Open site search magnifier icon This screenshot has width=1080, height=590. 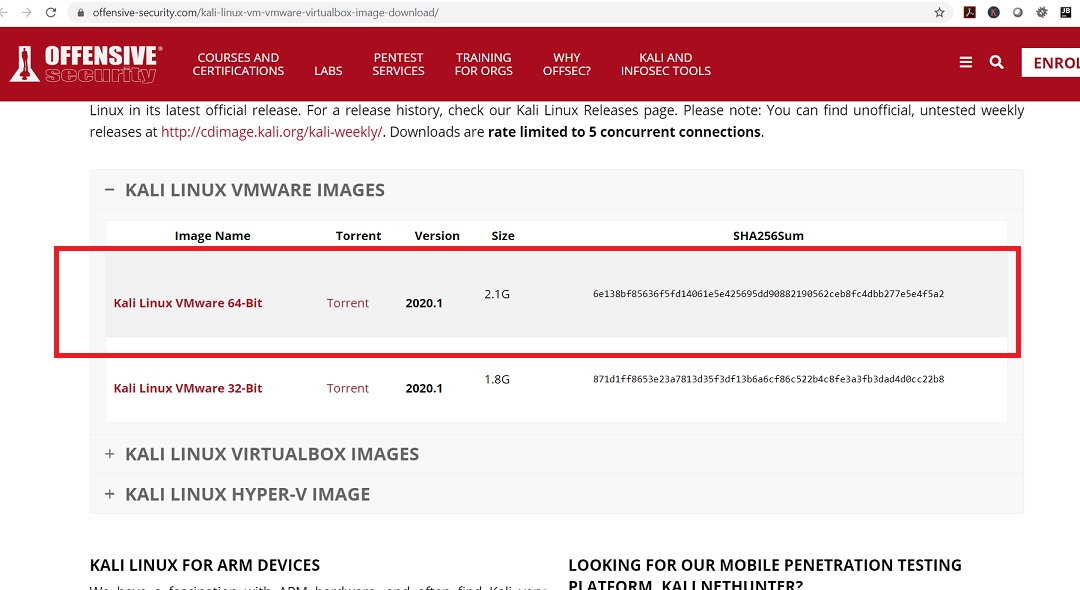pos(996,63)
